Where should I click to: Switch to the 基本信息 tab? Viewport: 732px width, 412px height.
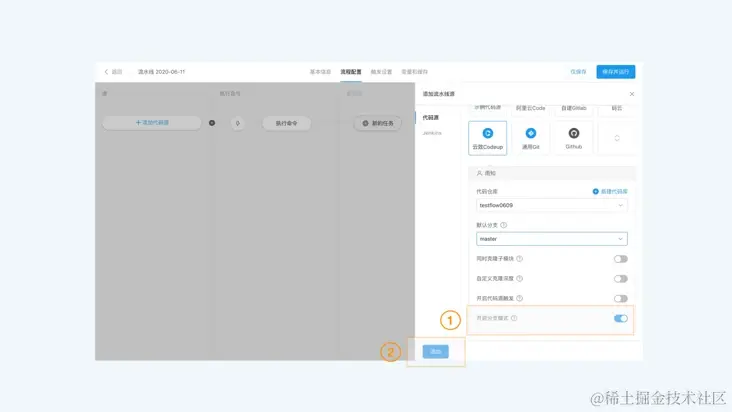coord(320,72)
